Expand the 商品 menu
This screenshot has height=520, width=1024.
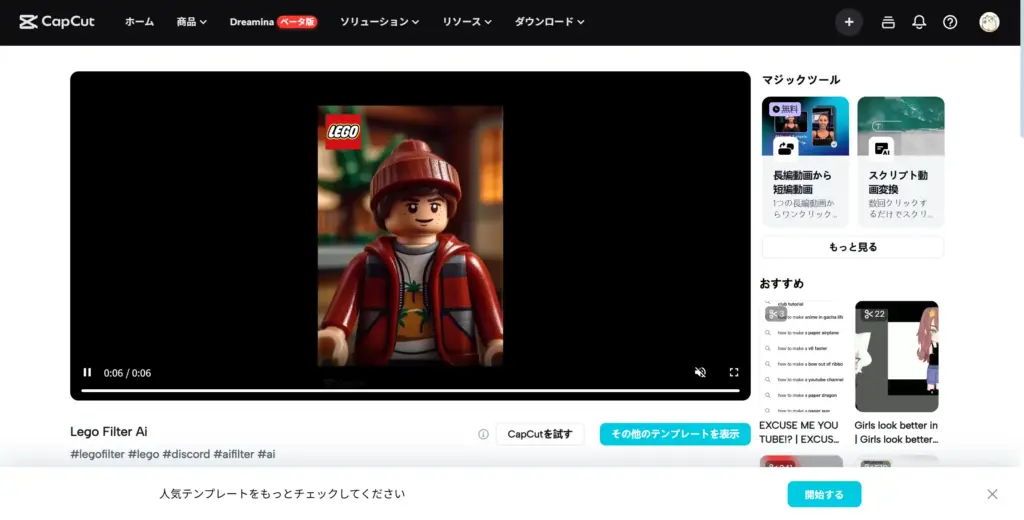(x=191, y=22)
